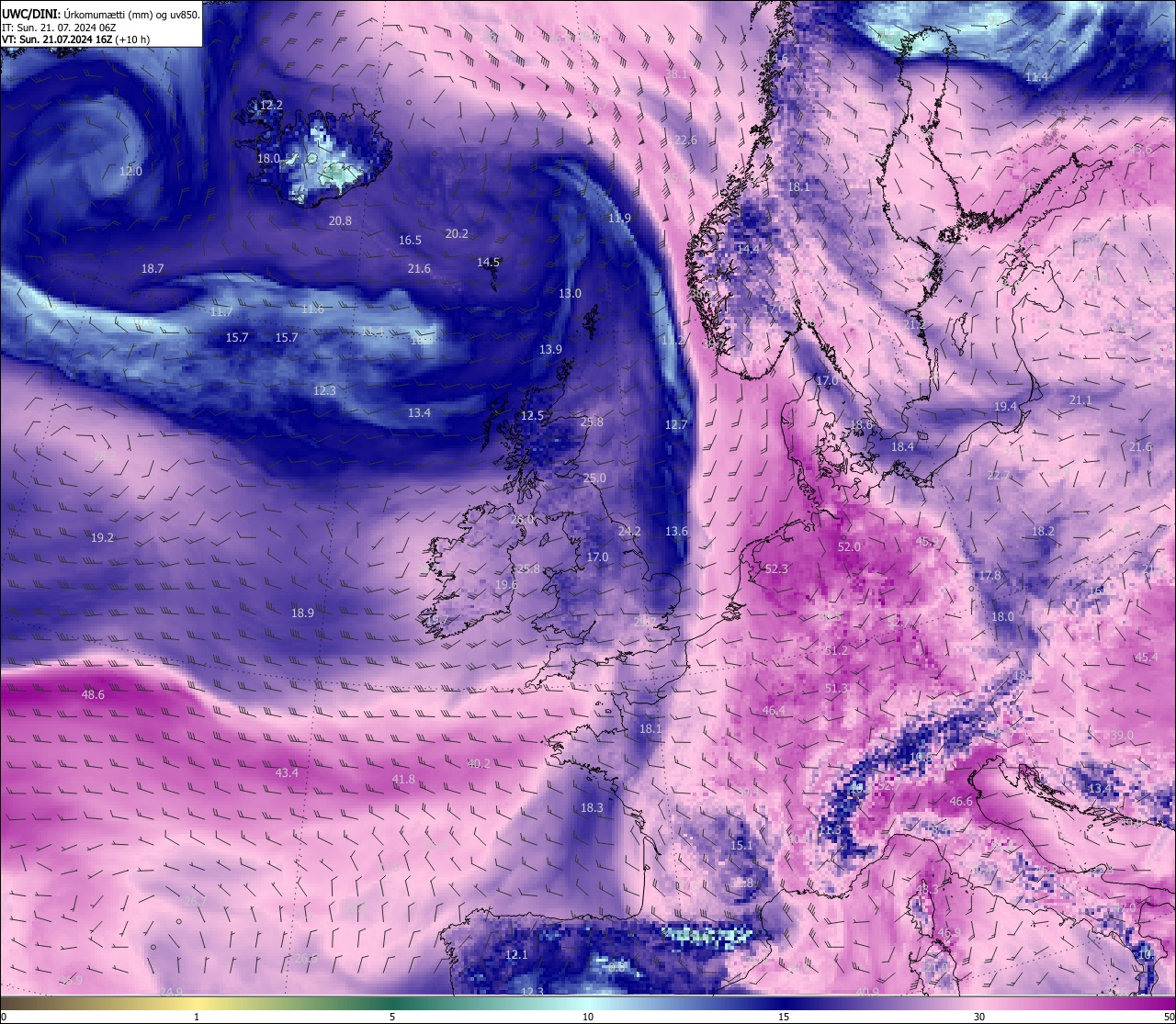This screenshot has height=1024, width=1176.
Task: Click the color scale label 30
Action: [979, 1017]
